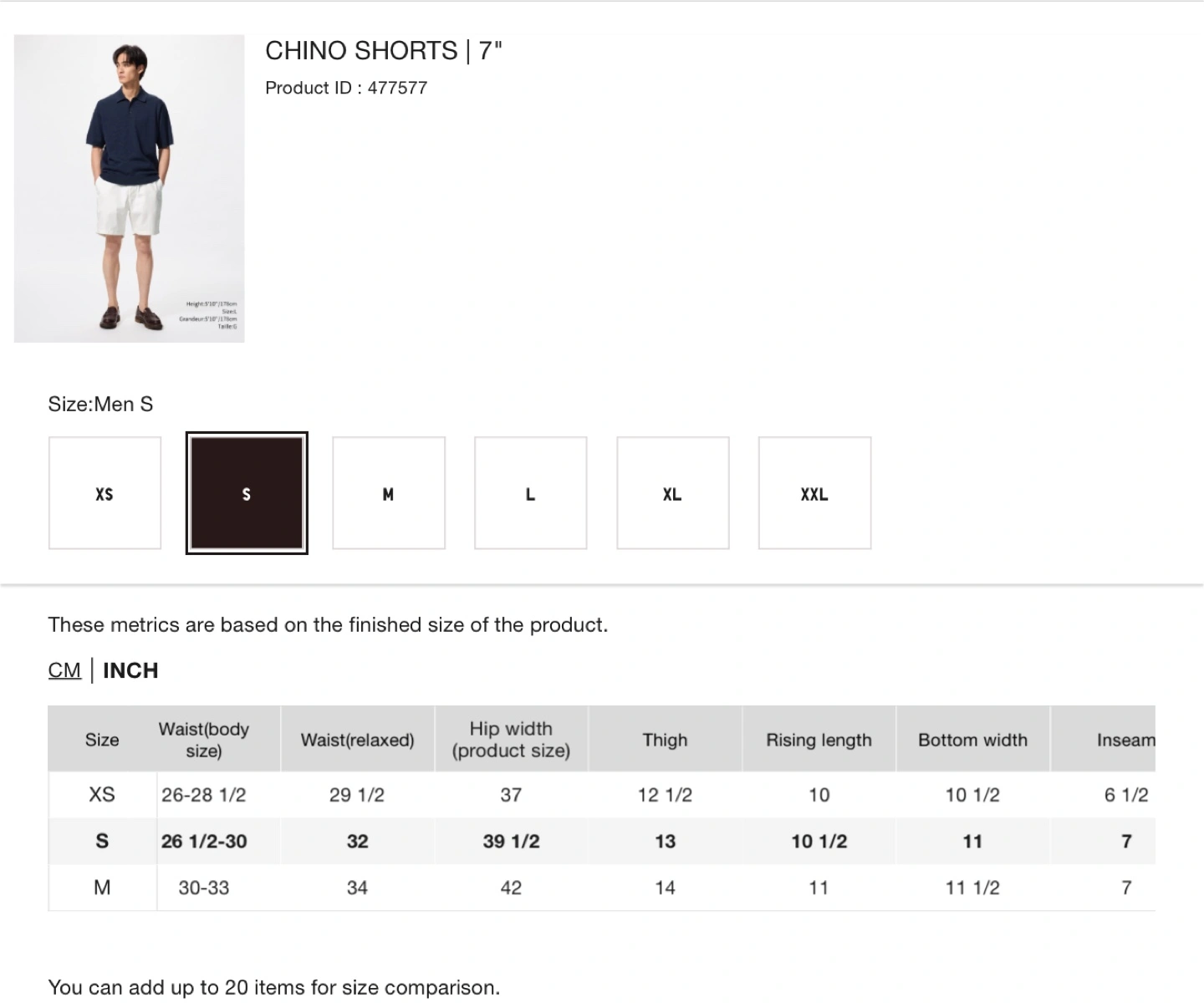This screenshot has height=1008, width=1204.
Task: Switch measurements to INCH
Action: [130, 670]
